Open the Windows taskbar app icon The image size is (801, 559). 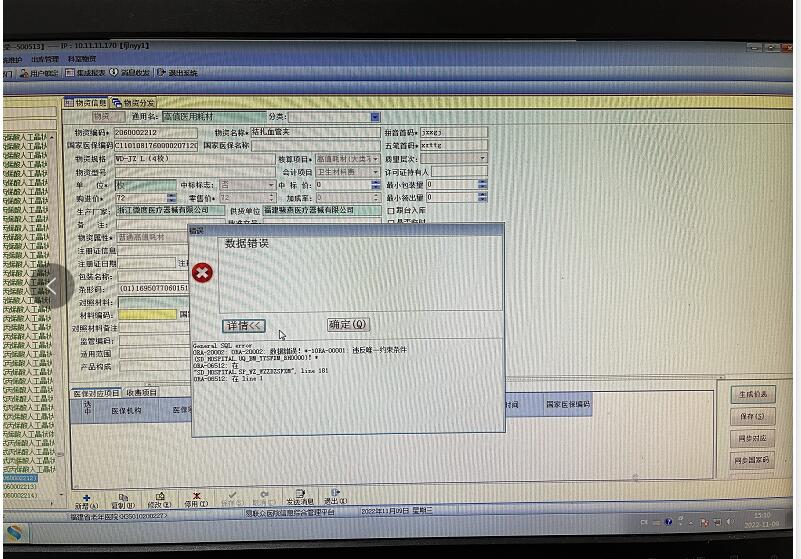pyautogui.click(x=15, y=534)
